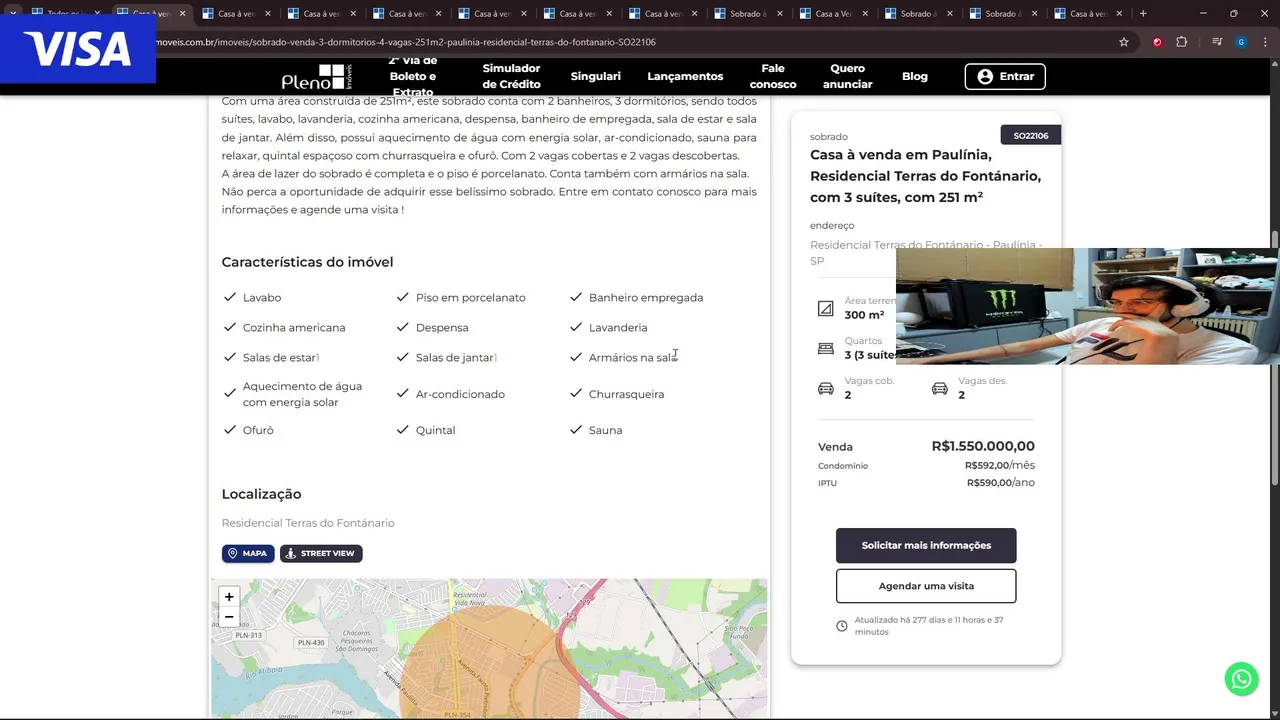The height and width of the screenshot is (720, 1280).
Task: Click the land area icon
Action: [825, 309]
